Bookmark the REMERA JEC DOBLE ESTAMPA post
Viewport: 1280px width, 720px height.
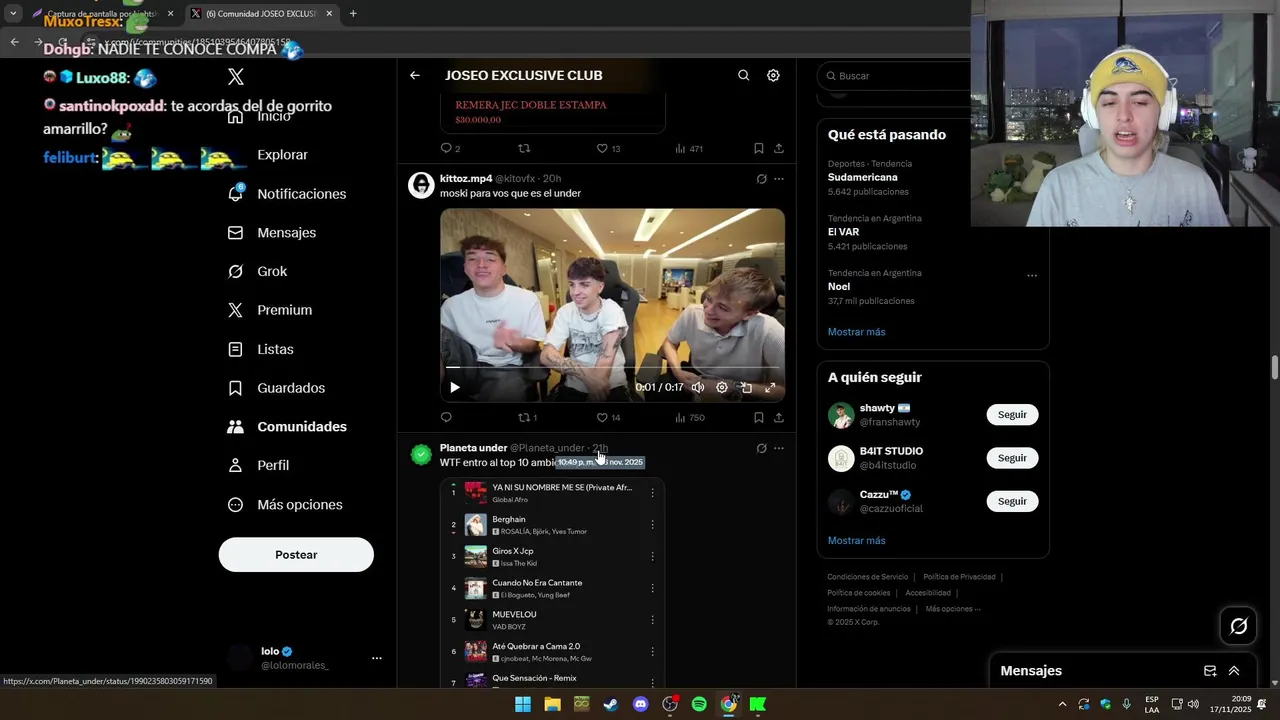coord(758,148)
